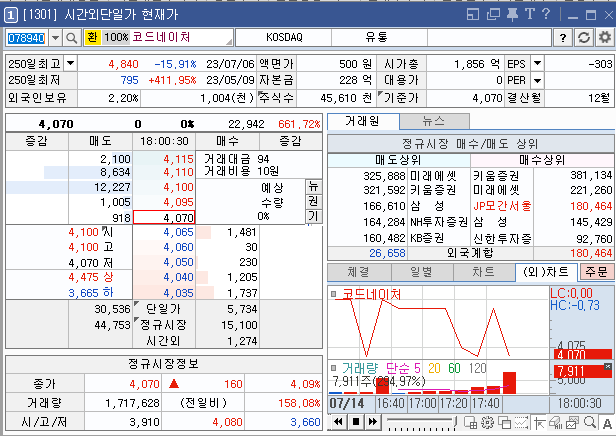Open help via title bar question mark
The width and height of the screenshot is (616, 436).
click(546, 14)
